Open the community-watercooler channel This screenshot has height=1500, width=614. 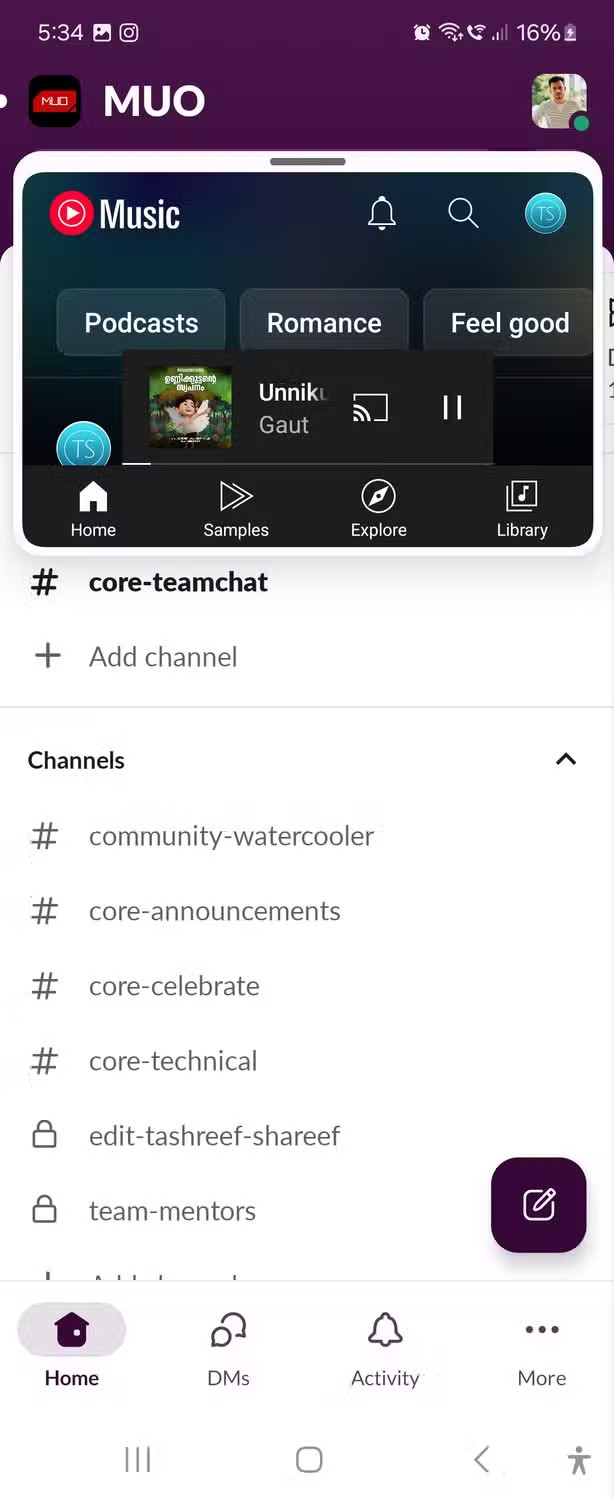231,836
